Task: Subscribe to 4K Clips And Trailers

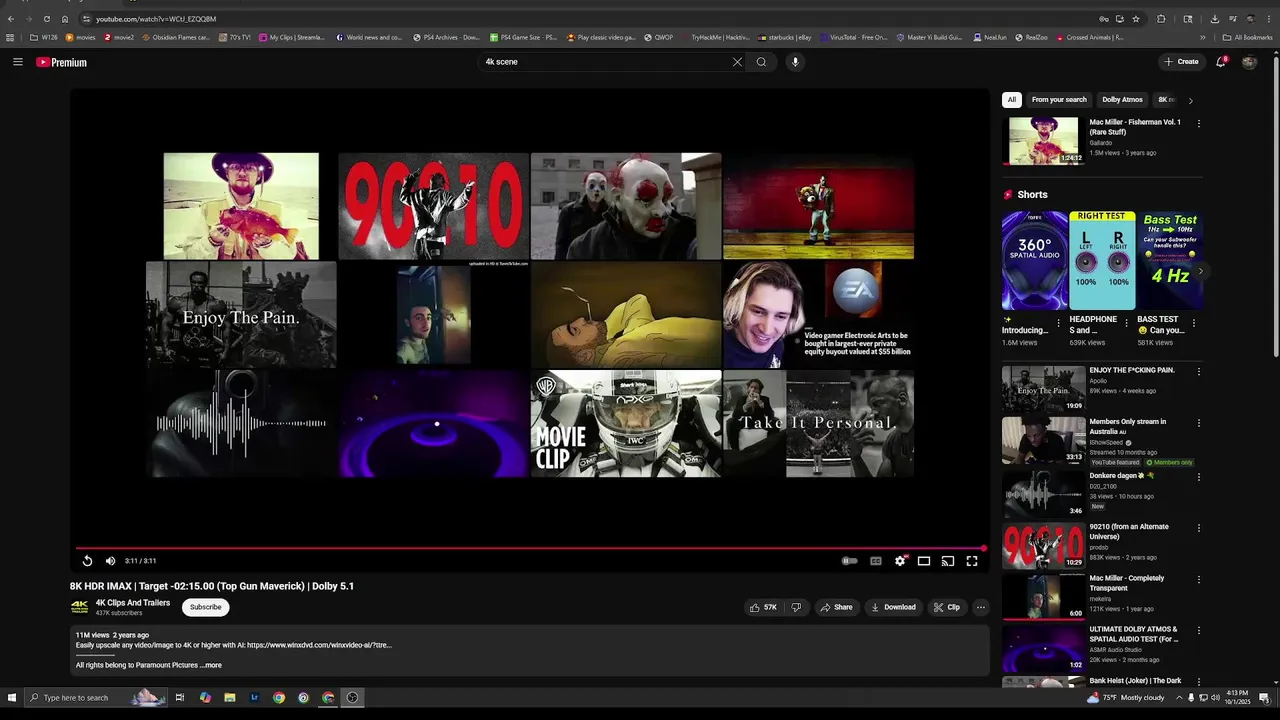Action: point(206,607)
